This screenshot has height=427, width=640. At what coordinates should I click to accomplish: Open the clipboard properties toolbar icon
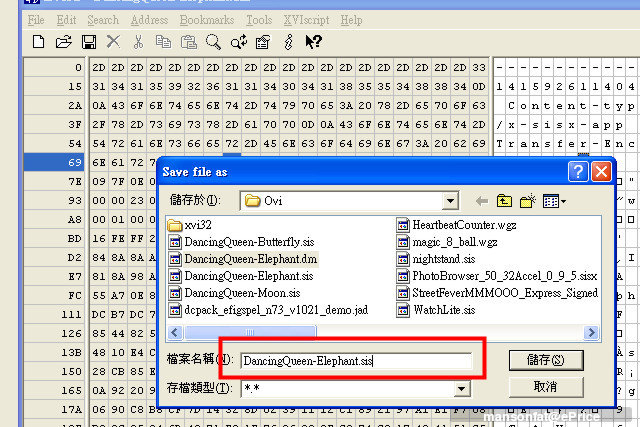[x=263, y=42]
